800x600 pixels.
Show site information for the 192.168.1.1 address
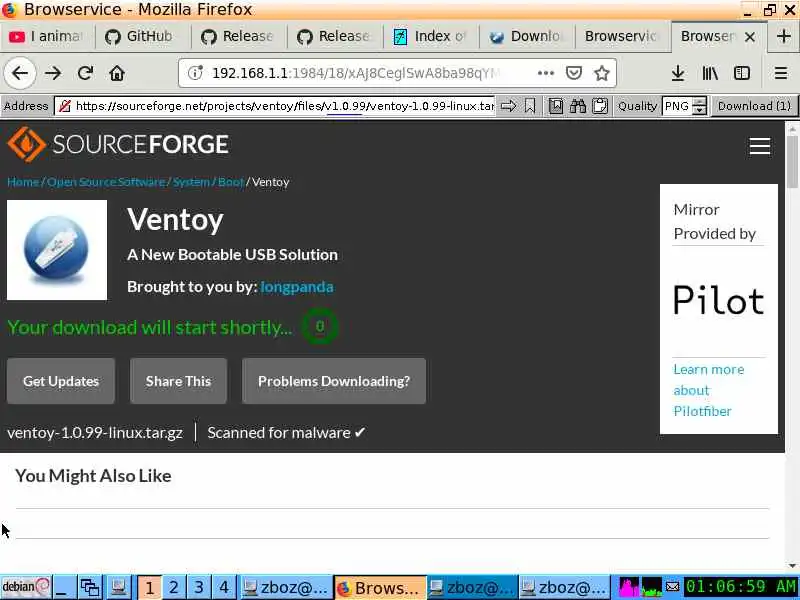coord(195,73)
